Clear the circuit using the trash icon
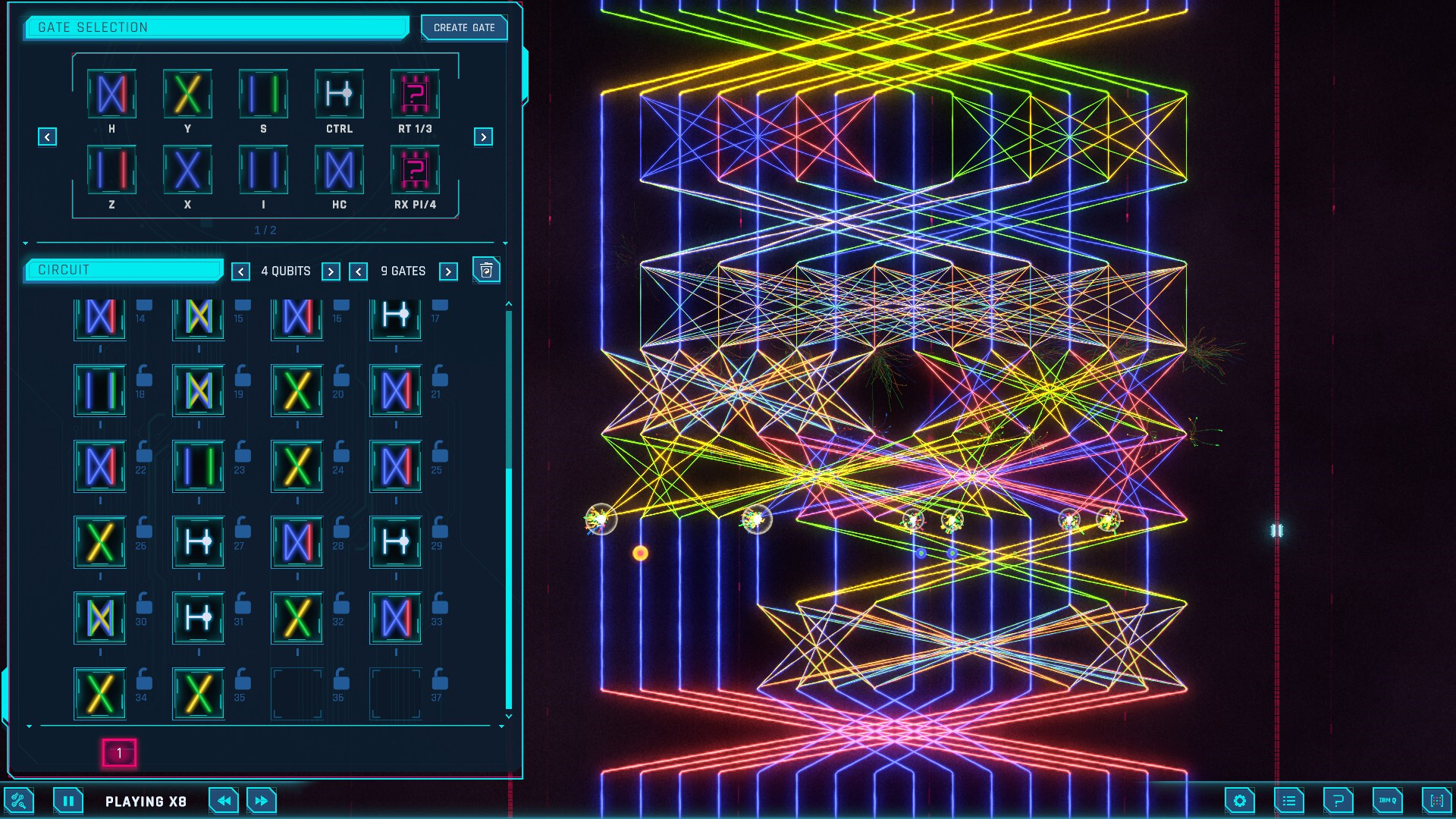This screenshot has width=1456, height=819. click(x=487, y=270)
